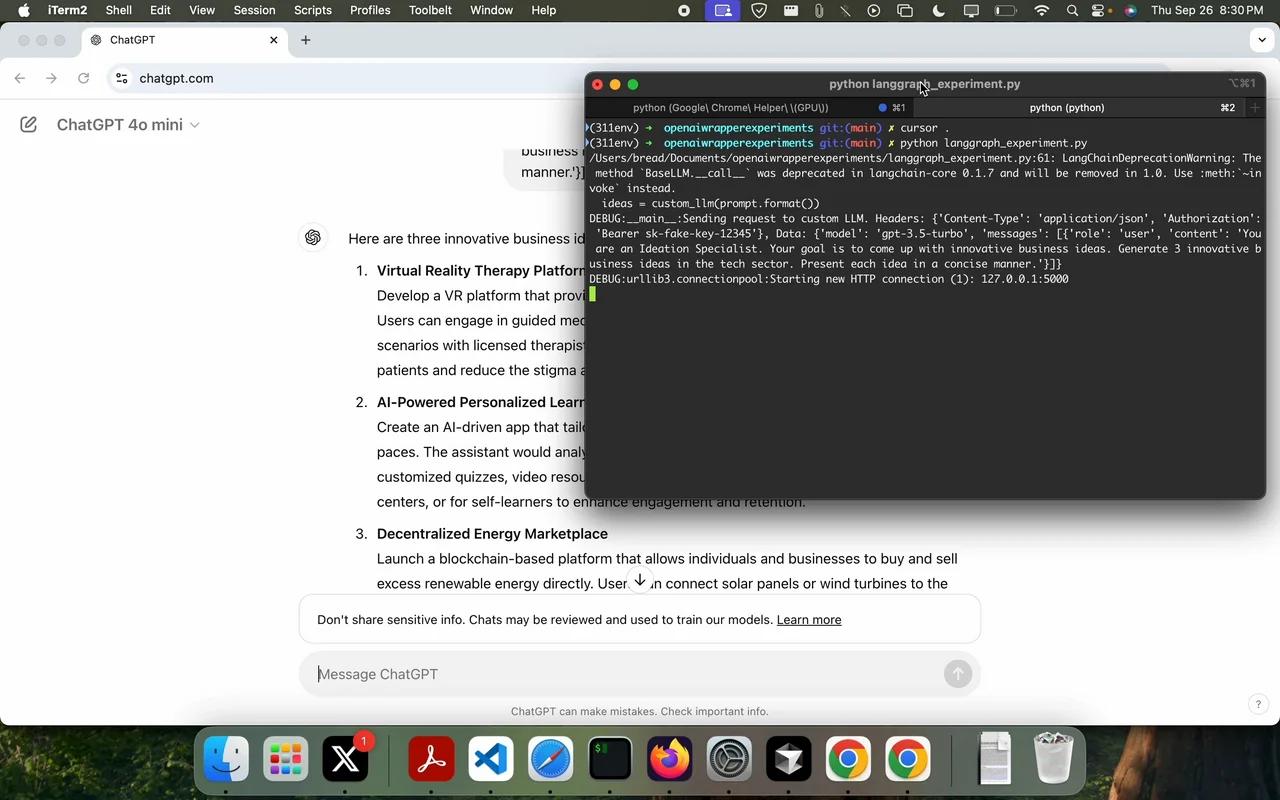Click the Wi-Fi icon in the menu bar

pos(1041,10)
